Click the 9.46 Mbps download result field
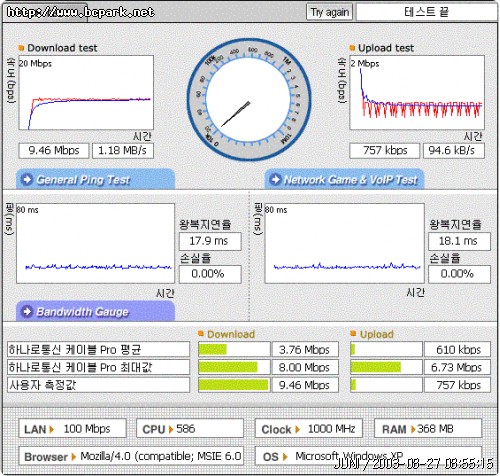This screenshot has height=476, width=500. pyautogui.click(x=54, y=151)
